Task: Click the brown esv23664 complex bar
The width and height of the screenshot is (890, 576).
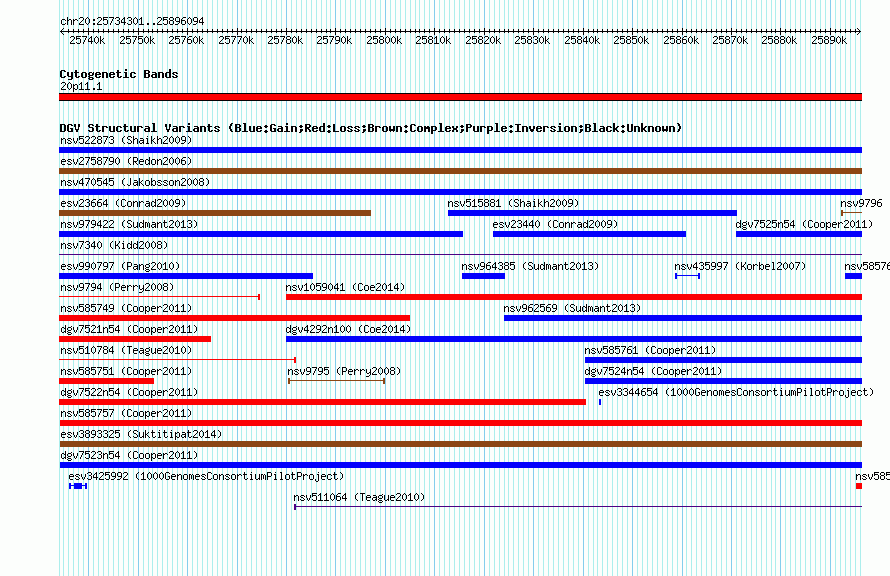Action: click(215, 213)
